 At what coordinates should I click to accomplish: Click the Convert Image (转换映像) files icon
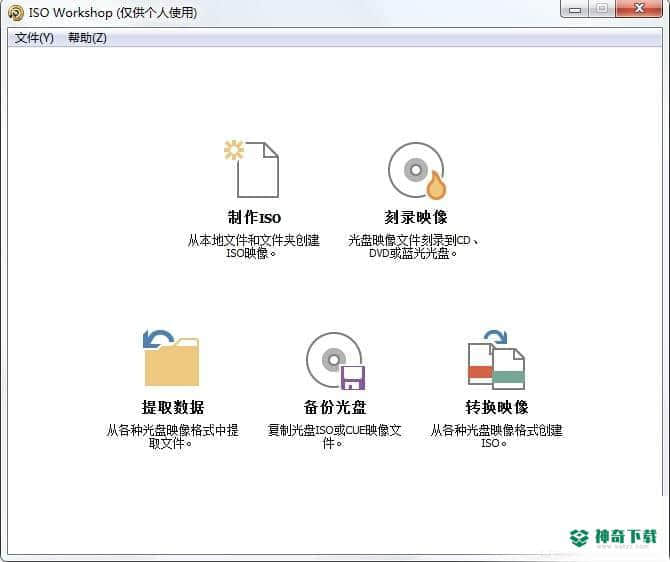coord(496,359)
